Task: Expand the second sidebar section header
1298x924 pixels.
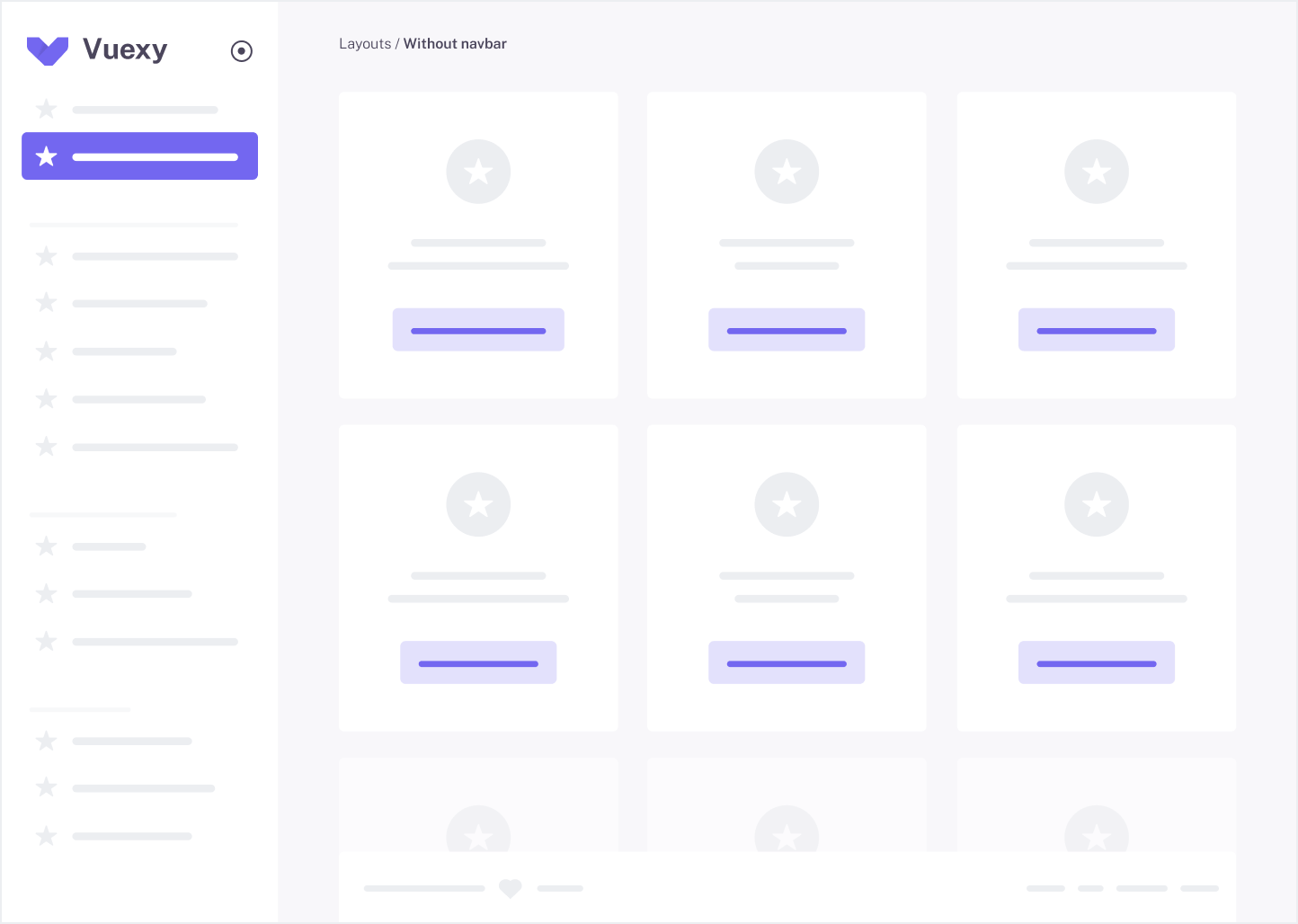Action: pyautogui.click(x=102, y=514)
